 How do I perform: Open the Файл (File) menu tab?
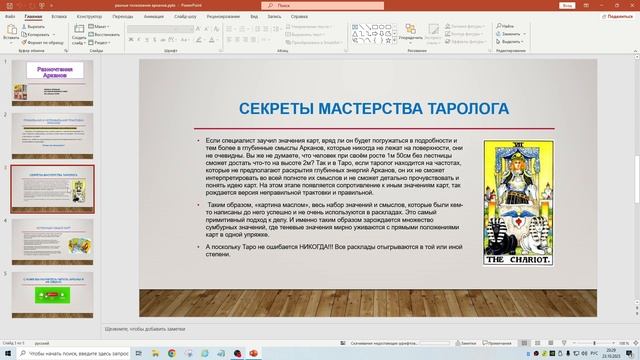[10, 17]
